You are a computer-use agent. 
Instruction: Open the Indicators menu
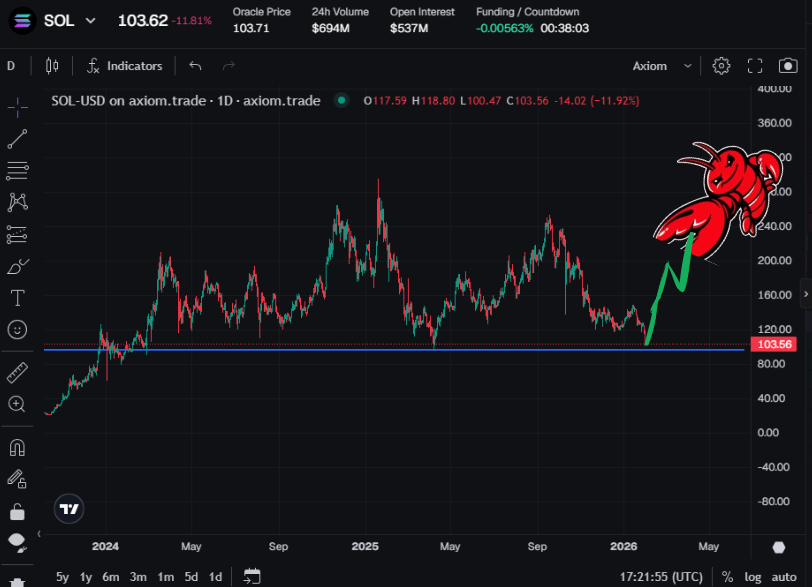[x=125, y=66]
